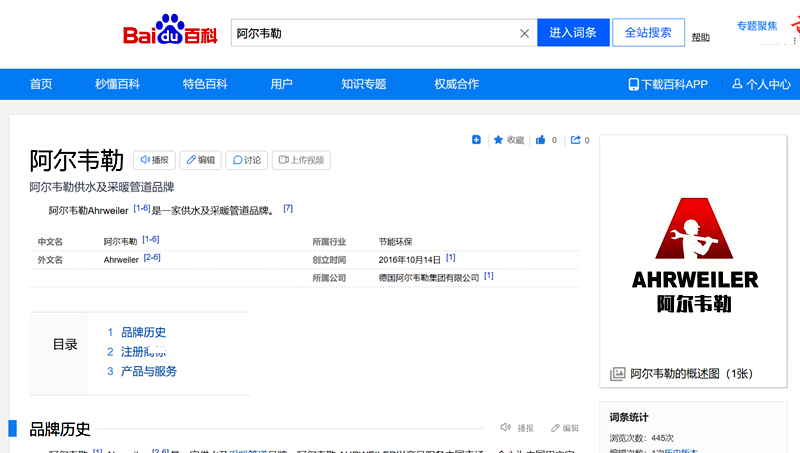Play the entry audio via 播报 button near title

click(x=154, y=160)
